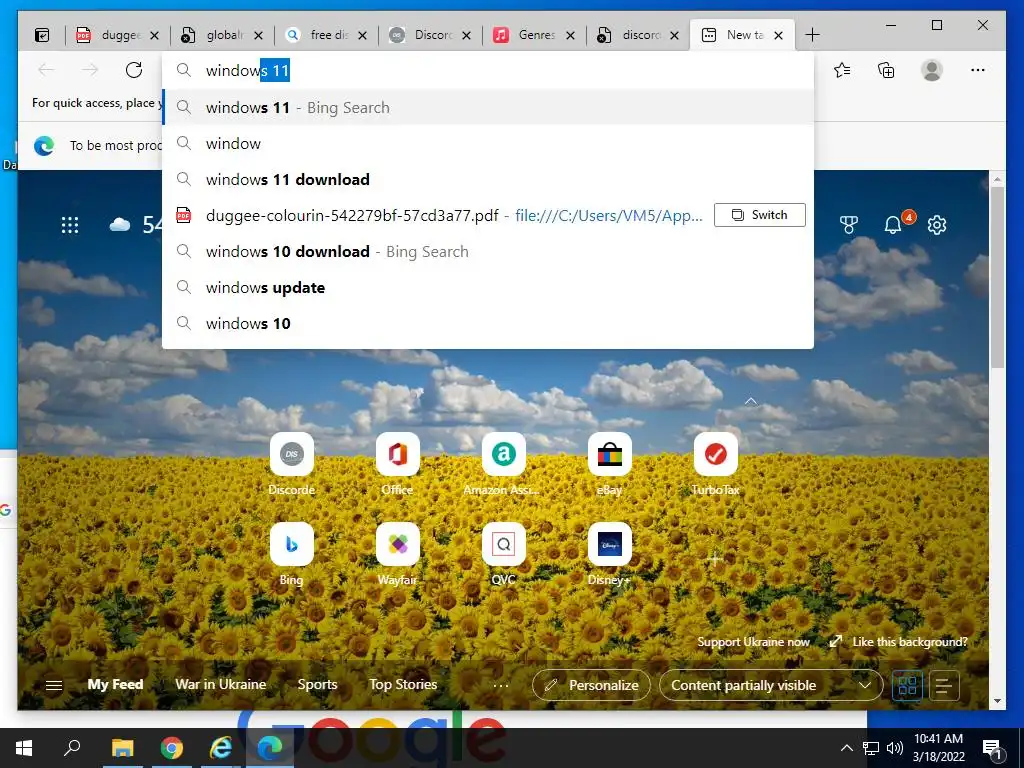Open page settings gear icon
The height and width of the screenshot is (768, 1024).
pyautogui.click(x=937, y=225)
